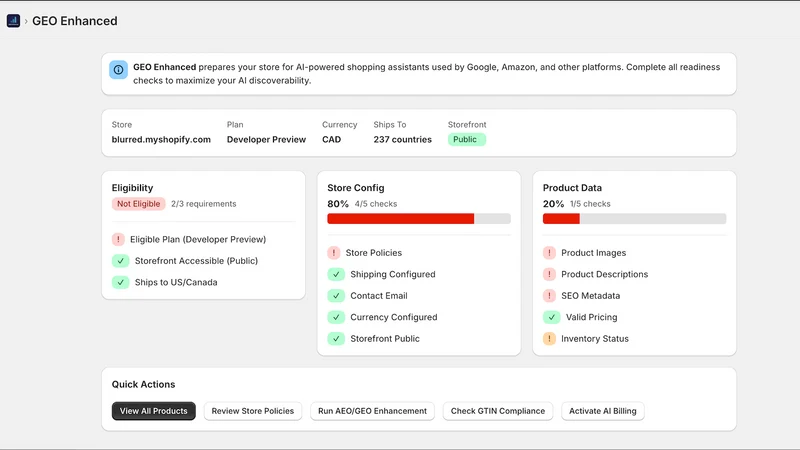Click the checkmark icon beside Storefront Accessible

tap(121, 261)
